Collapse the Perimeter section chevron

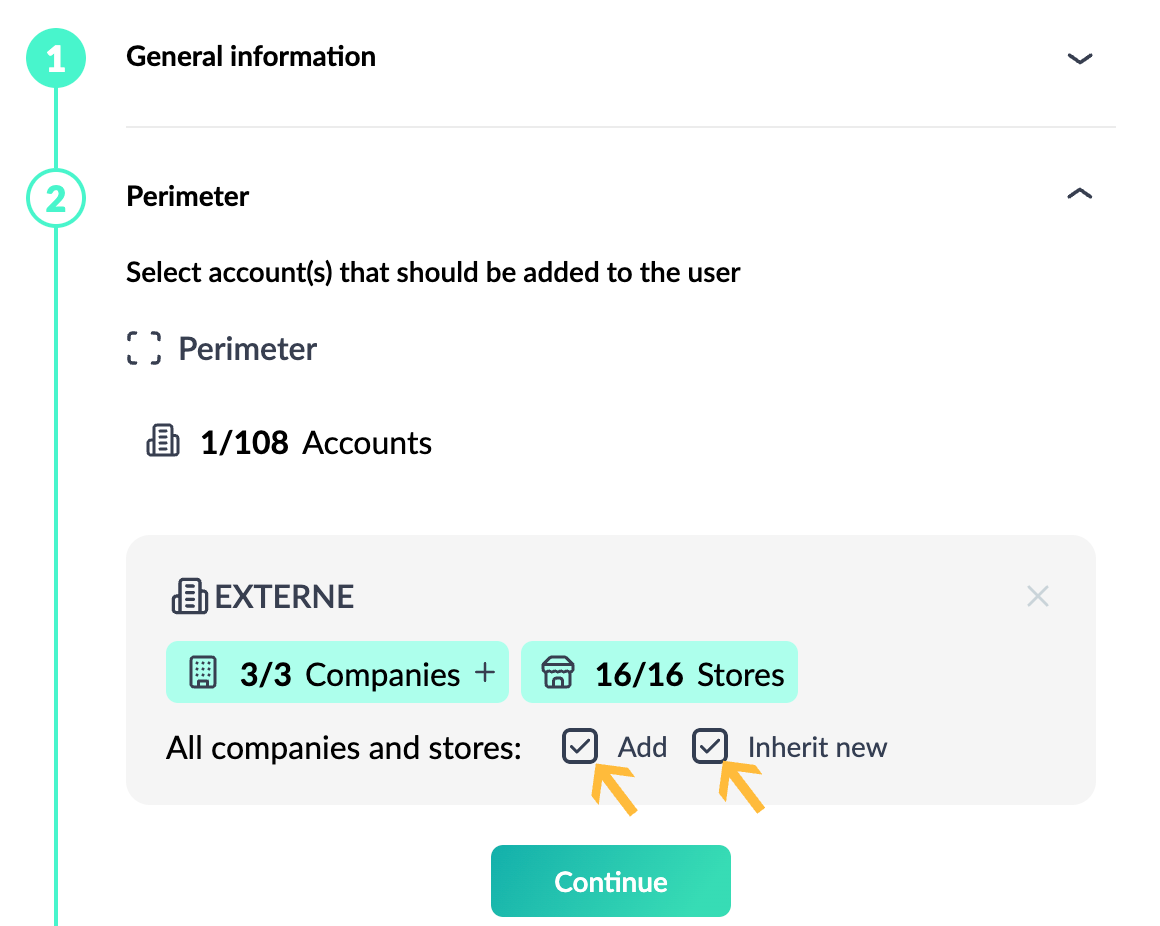click(x=1080, y=194)
